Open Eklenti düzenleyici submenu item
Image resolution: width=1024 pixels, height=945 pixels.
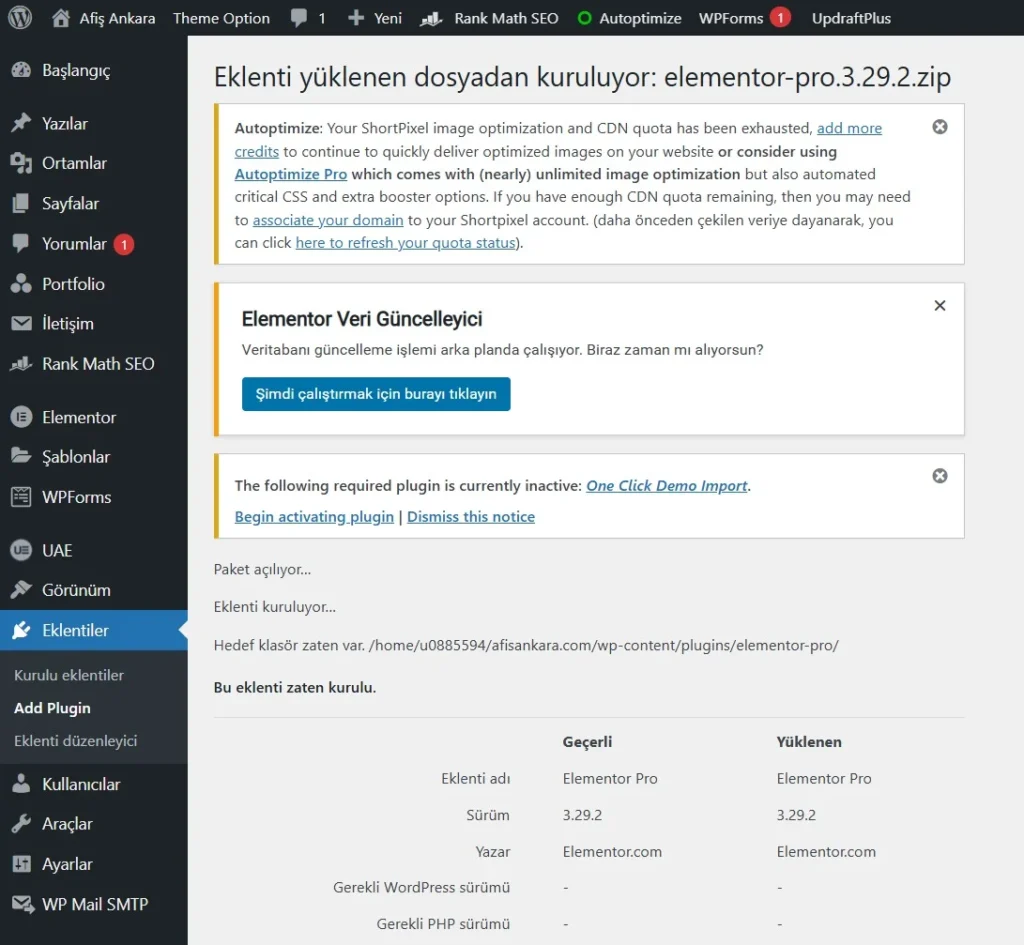(x=76, y=741)
